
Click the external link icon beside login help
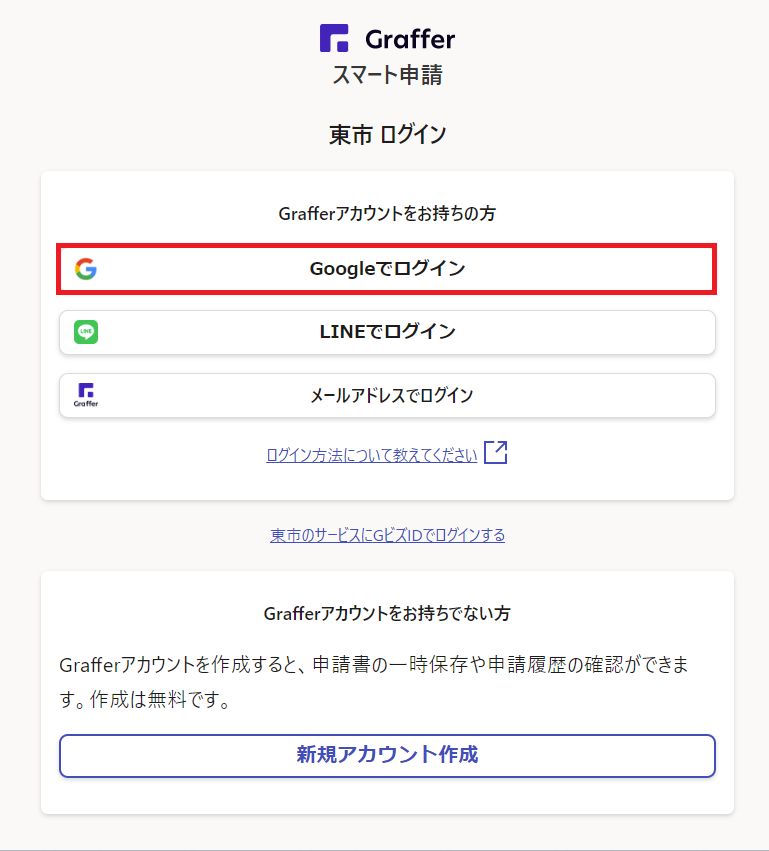coord(496,453)
